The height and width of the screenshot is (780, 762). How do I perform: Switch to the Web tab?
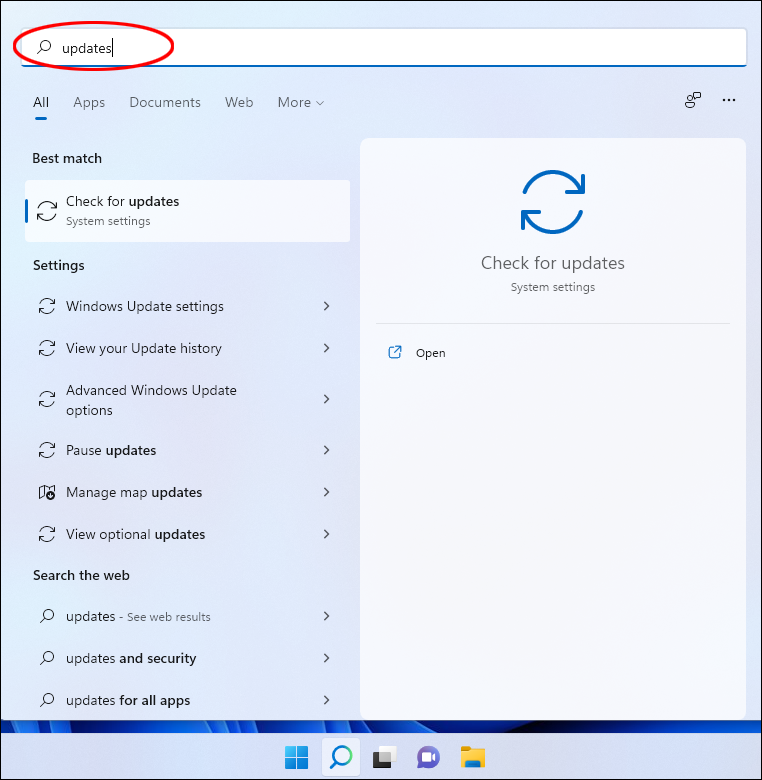click(x=239, y=102)
